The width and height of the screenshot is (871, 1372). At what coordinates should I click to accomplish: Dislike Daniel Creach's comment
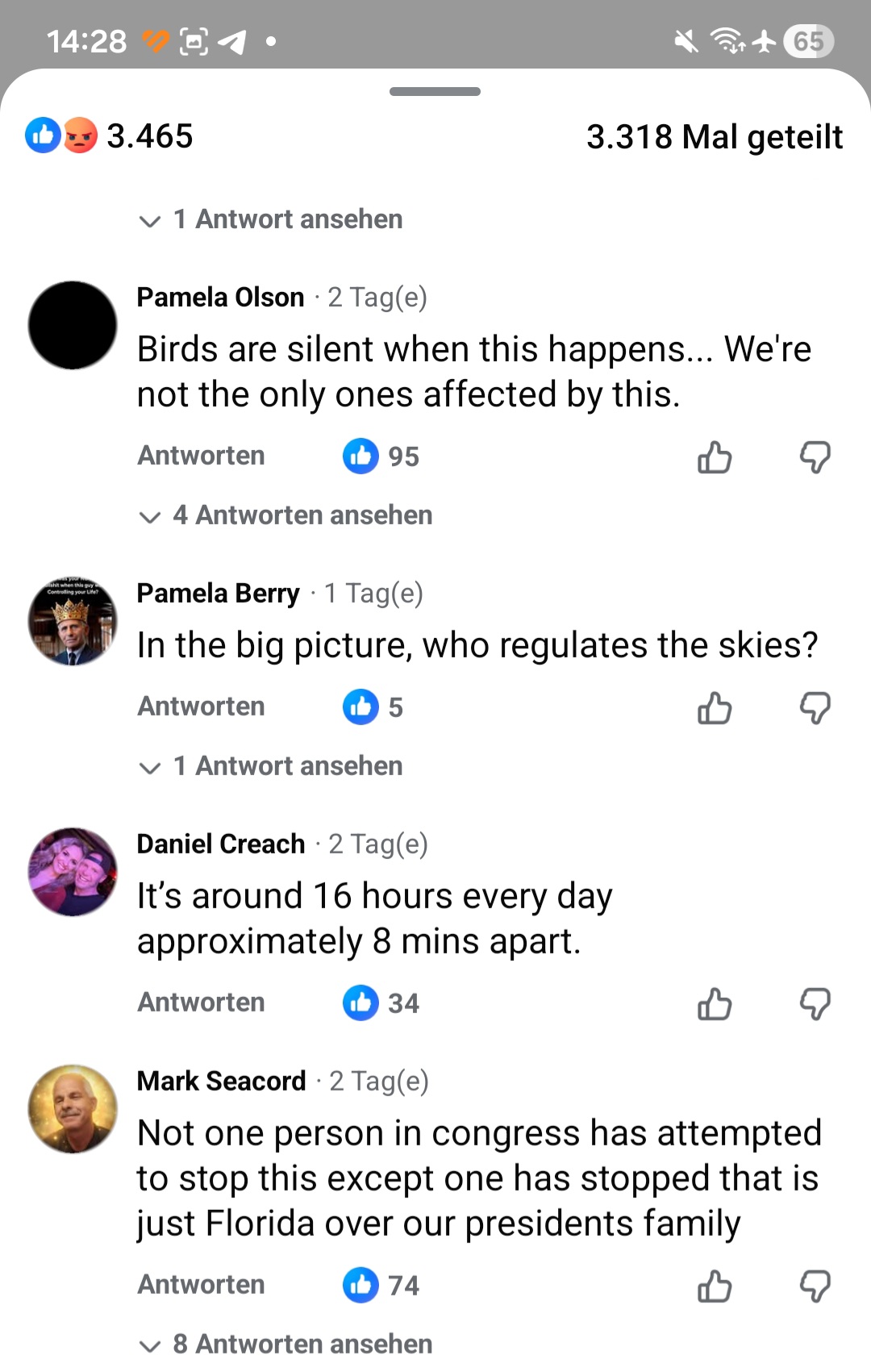click(x=815, y=1004)
